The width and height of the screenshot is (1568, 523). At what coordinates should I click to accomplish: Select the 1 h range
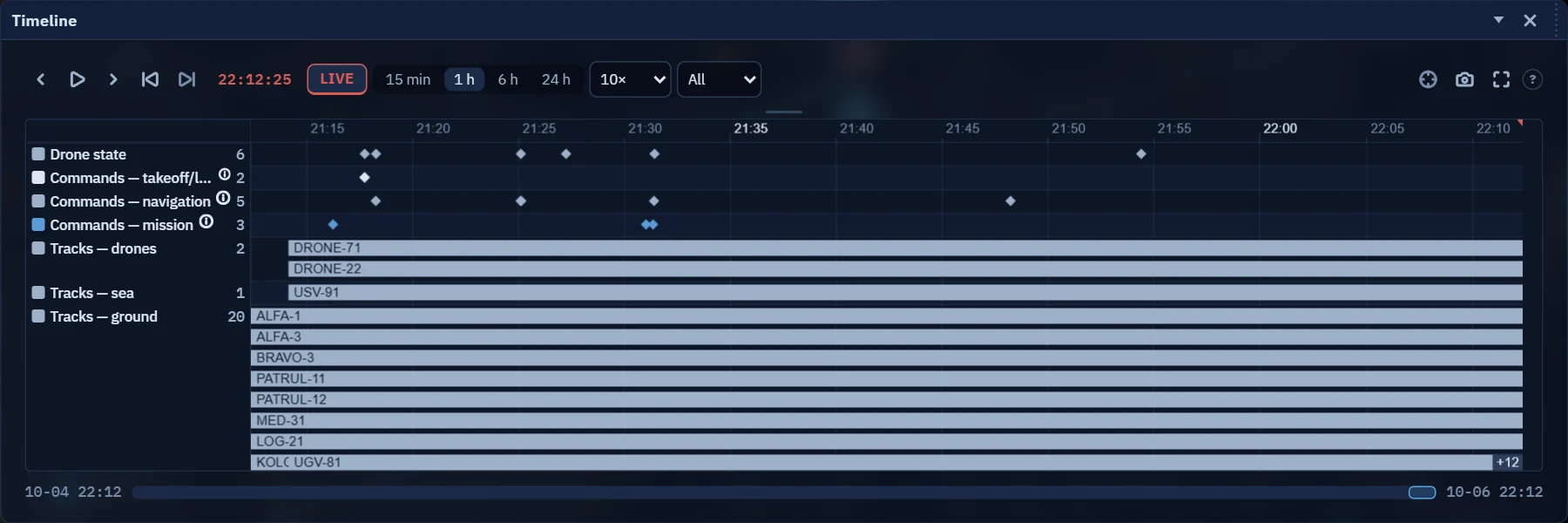[464, 79]
